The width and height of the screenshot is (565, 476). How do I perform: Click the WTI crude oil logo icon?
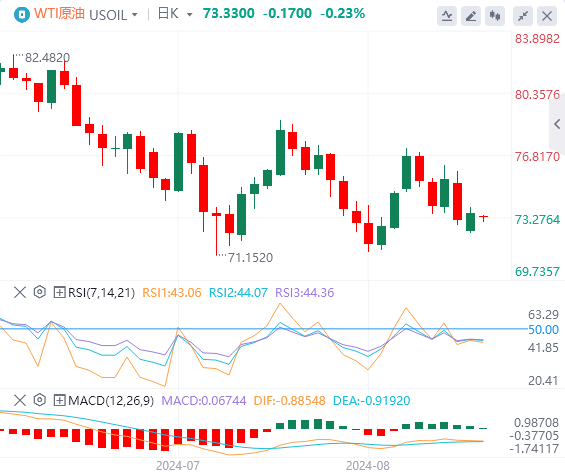click(22, 15)
